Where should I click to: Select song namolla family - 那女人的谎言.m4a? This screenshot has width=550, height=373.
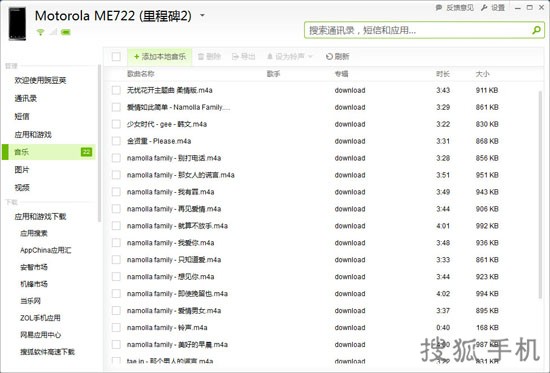(x=181, y=175)
